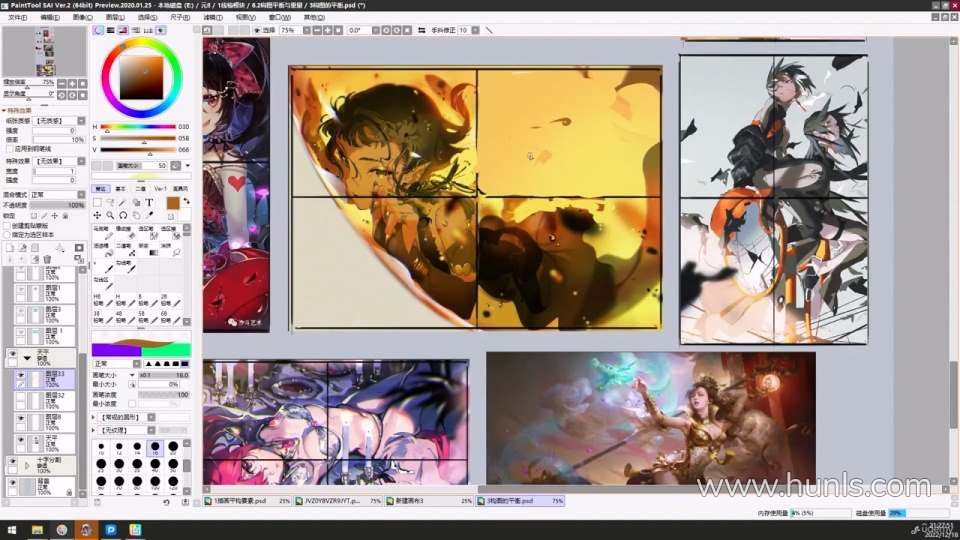The image size is (960, 540).
Task: Open the 窗口 Window menu
Action: coord(279,18)
